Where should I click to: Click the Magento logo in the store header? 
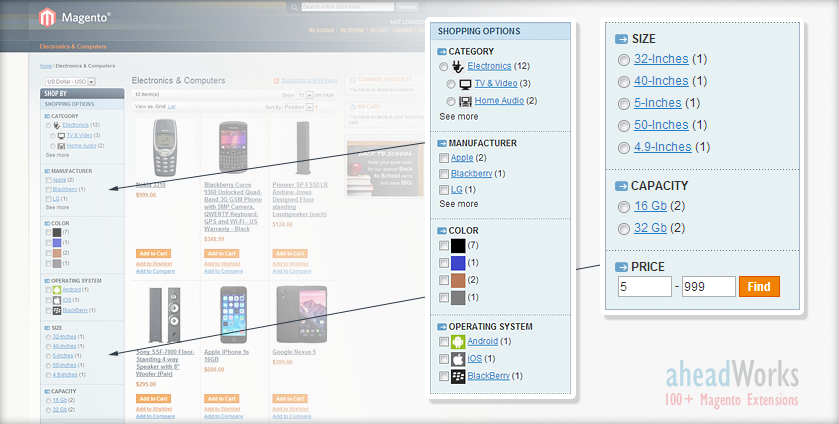pyautogui.click(x=74, y=18)
